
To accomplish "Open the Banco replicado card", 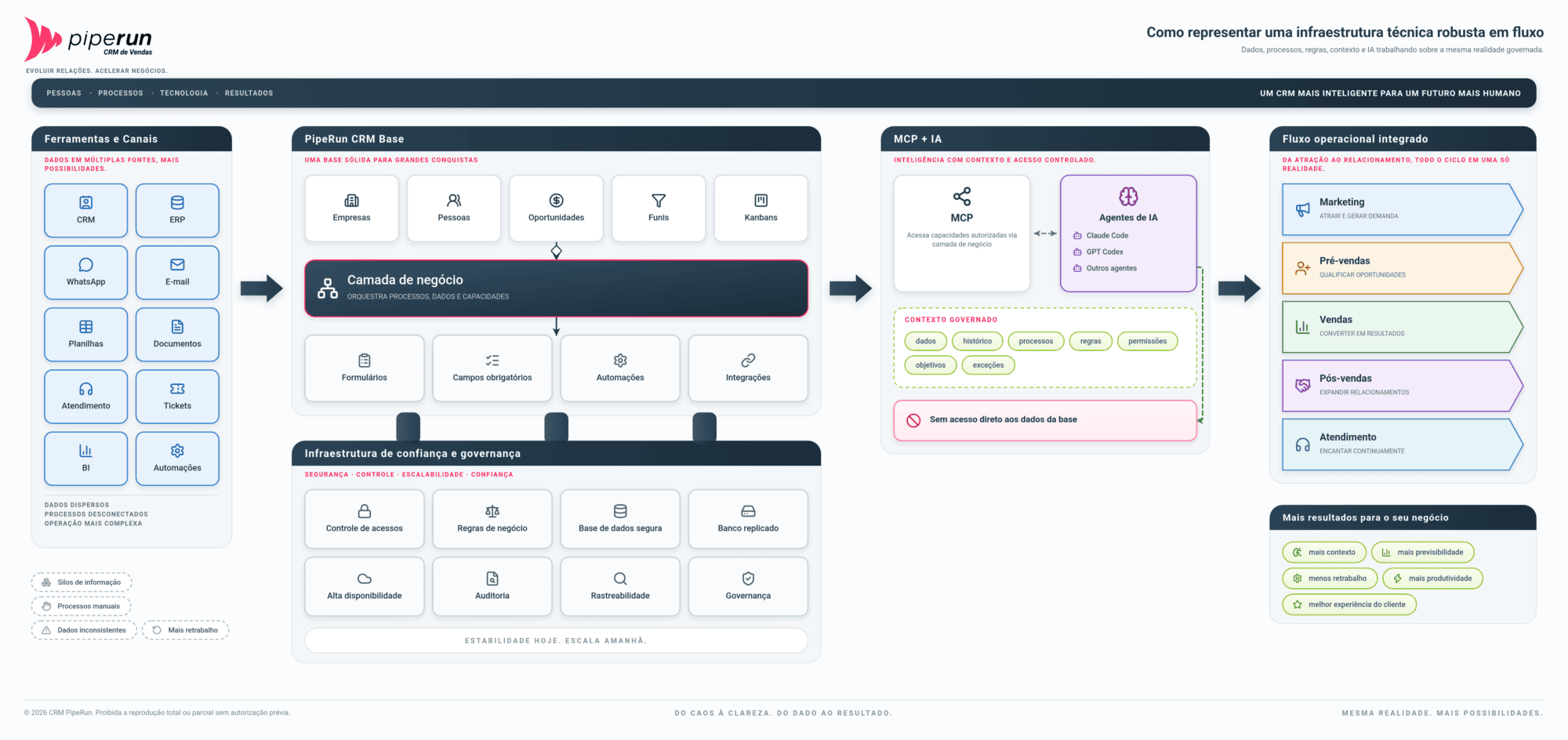I will (748, 519).
